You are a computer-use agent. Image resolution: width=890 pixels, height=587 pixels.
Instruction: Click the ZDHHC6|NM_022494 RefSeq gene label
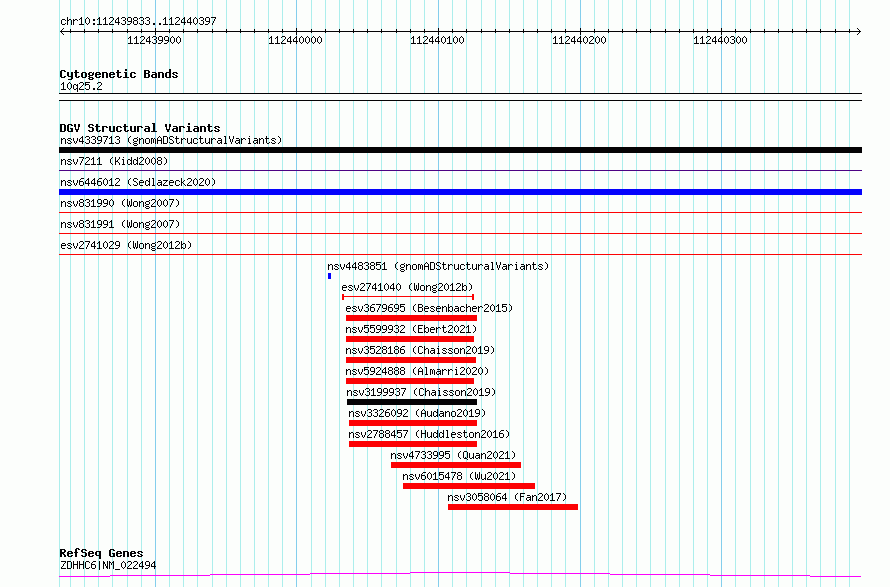pos(107,566)
